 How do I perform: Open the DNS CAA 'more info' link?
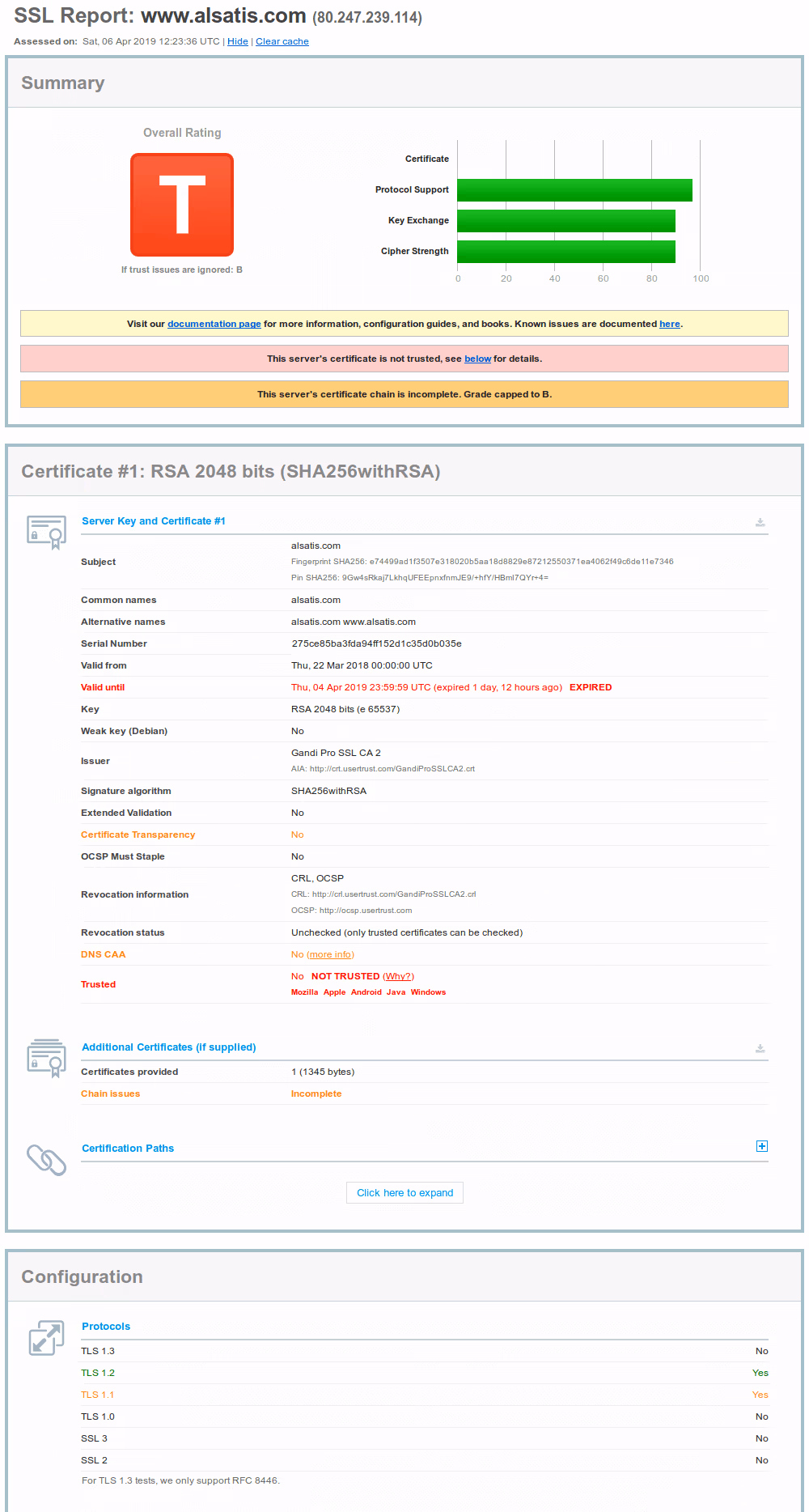click(x=330, y=954)
